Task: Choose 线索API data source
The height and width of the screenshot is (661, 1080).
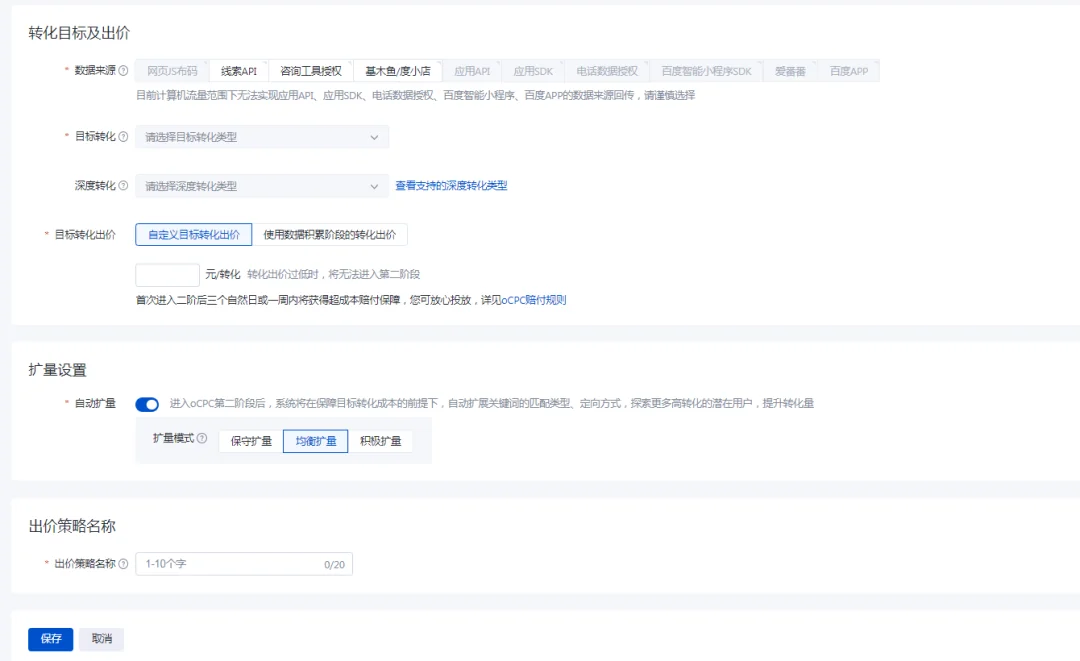Action: tap(239, 71)
